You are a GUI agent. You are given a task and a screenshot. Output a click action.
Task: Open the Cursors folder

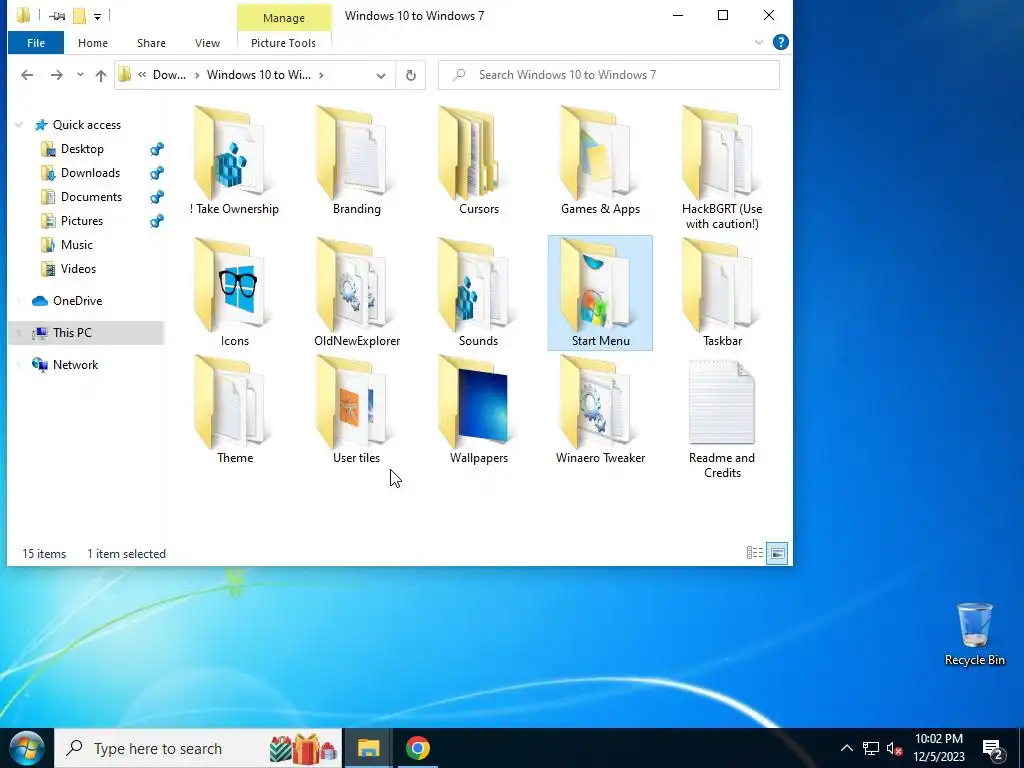[478, 162]
